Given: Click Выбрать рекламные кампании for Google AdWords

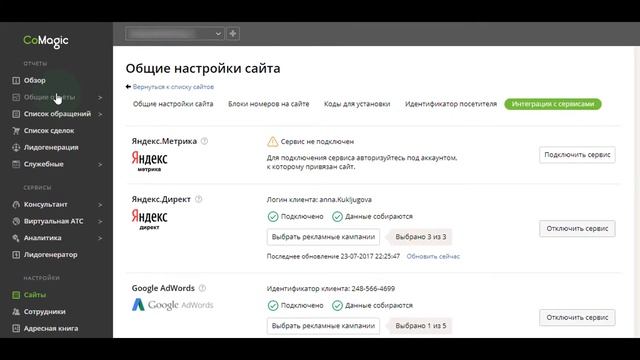Looking at the screenshot, I should [x=323, y=326].
